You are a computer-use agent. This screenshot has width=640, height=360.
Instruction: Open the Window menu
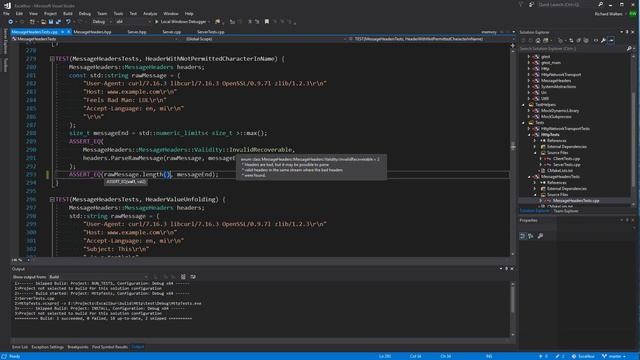(171, 13)
